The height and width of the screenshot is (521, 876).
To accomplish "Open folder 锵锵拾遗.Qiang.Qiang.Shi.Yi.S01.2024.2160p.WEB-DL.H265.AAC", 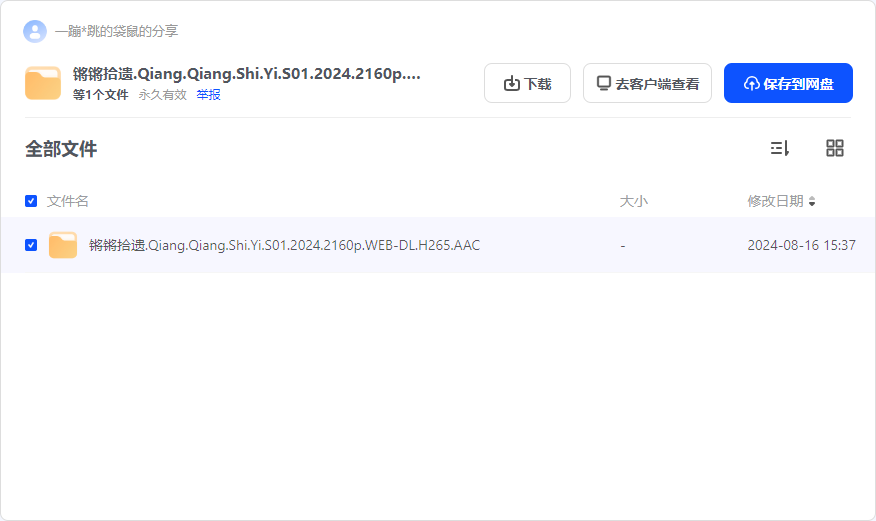I will tap(284, 245).
